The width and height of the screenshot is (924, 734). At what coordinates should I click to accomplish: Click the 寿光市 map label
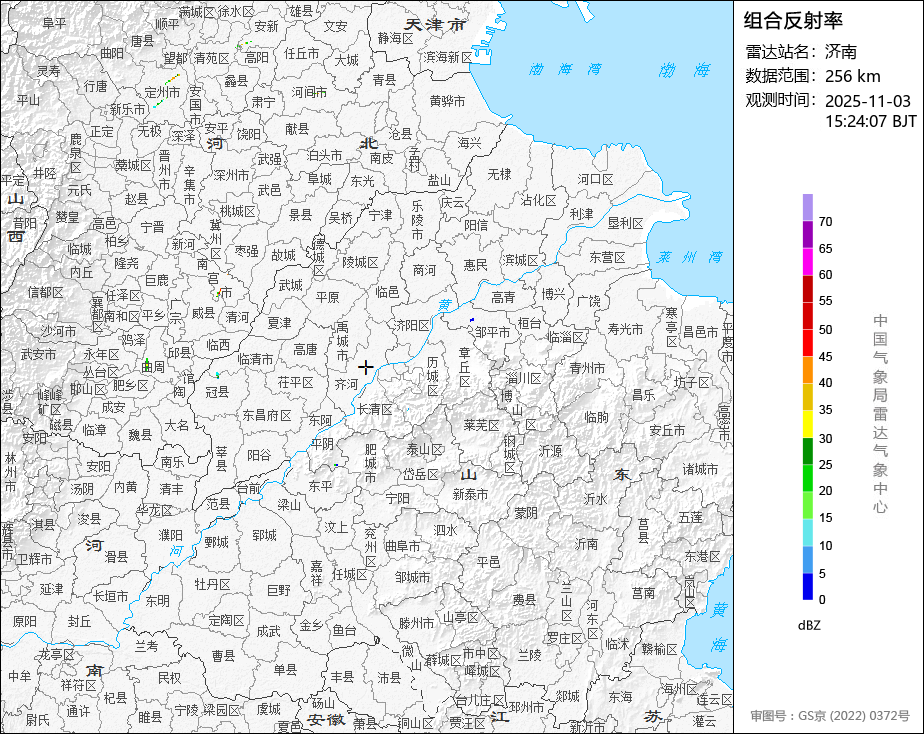tap(625, 329)
